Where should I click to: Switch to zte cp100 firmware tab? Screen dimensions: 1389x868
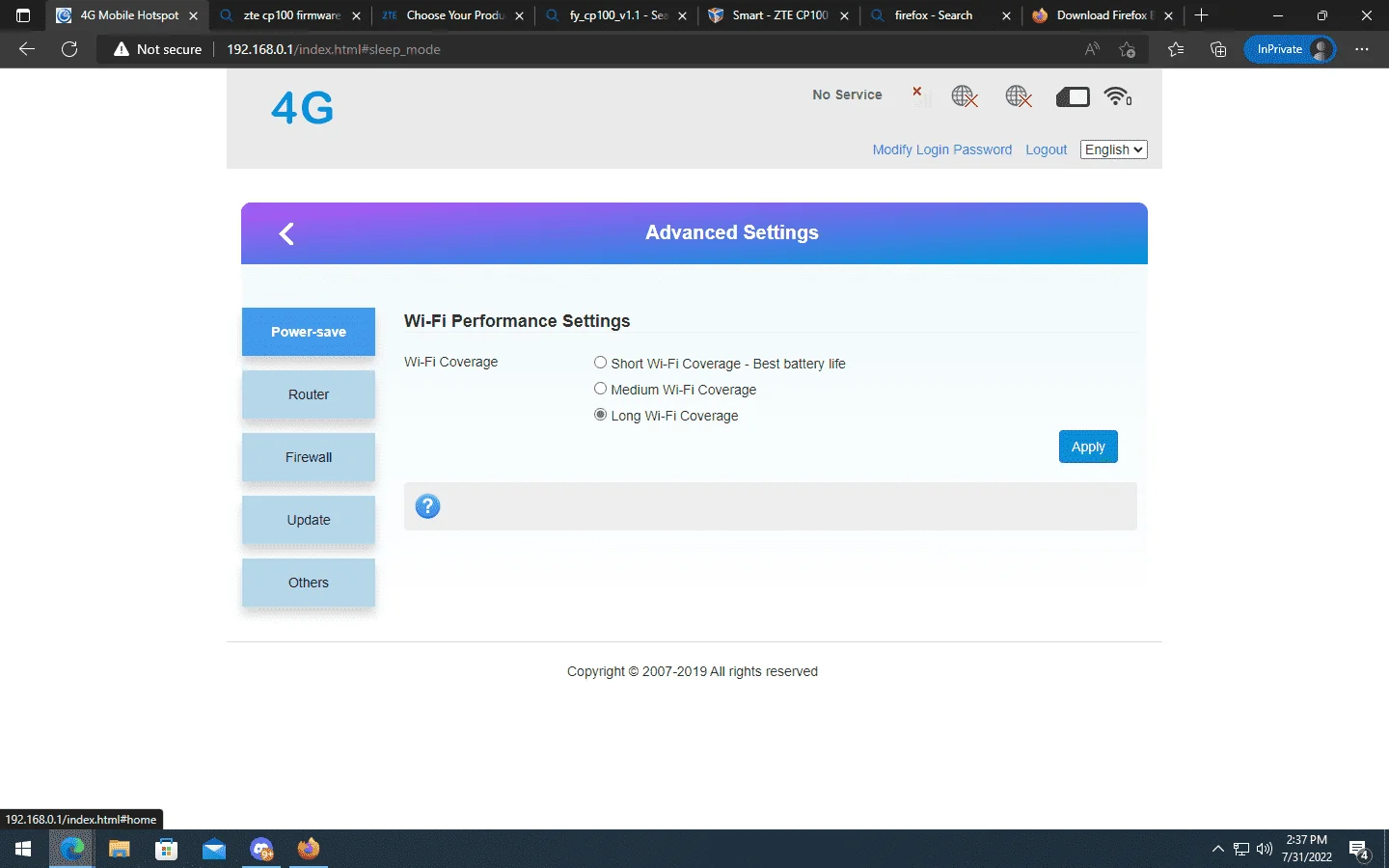click(x=291, y=15)
